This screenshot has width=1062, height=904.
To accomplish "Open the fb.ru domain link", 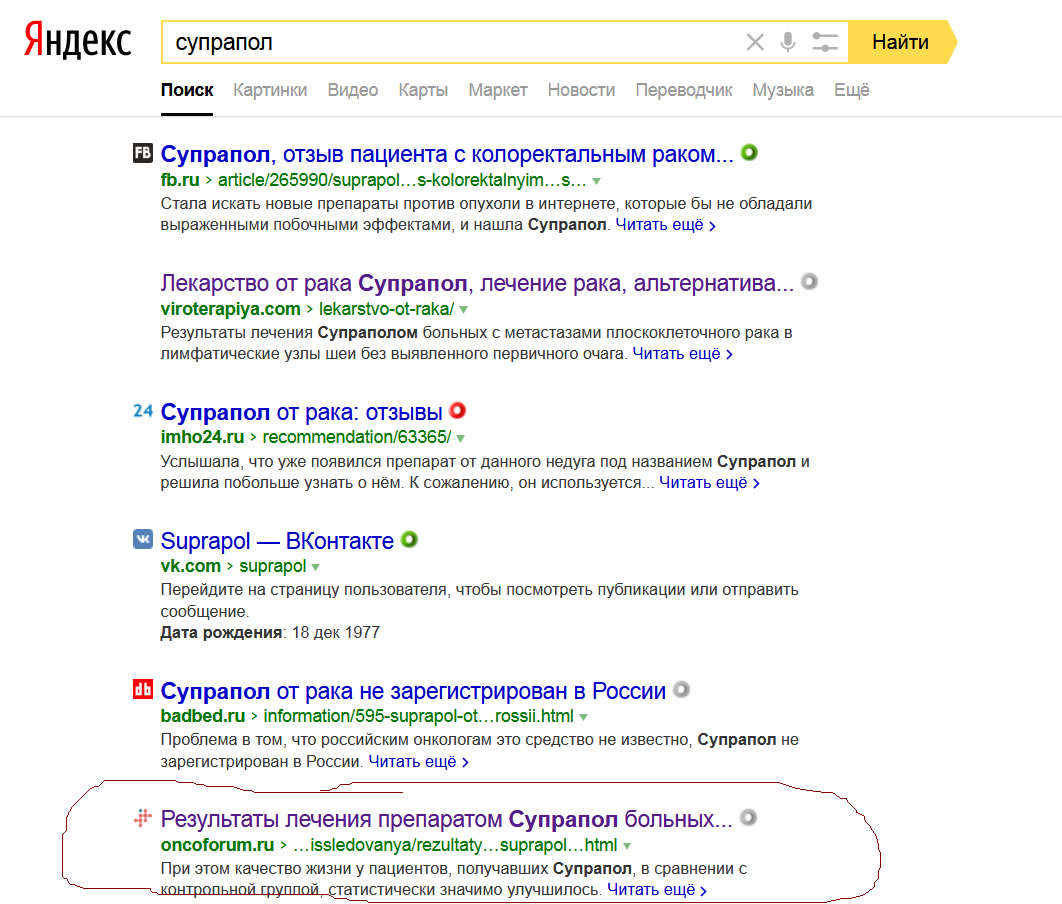I will click(x=179, y=180).
